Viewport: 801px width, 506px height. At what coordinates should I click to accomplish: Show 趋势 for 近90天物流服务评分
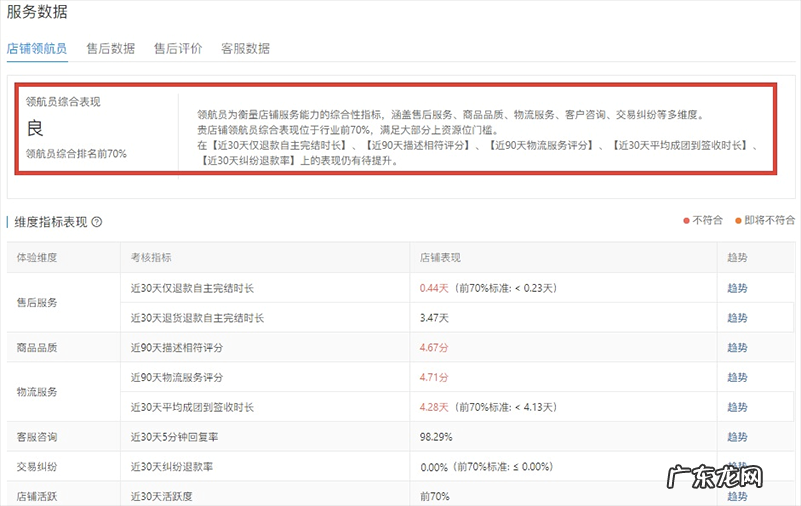pos(737,378)
